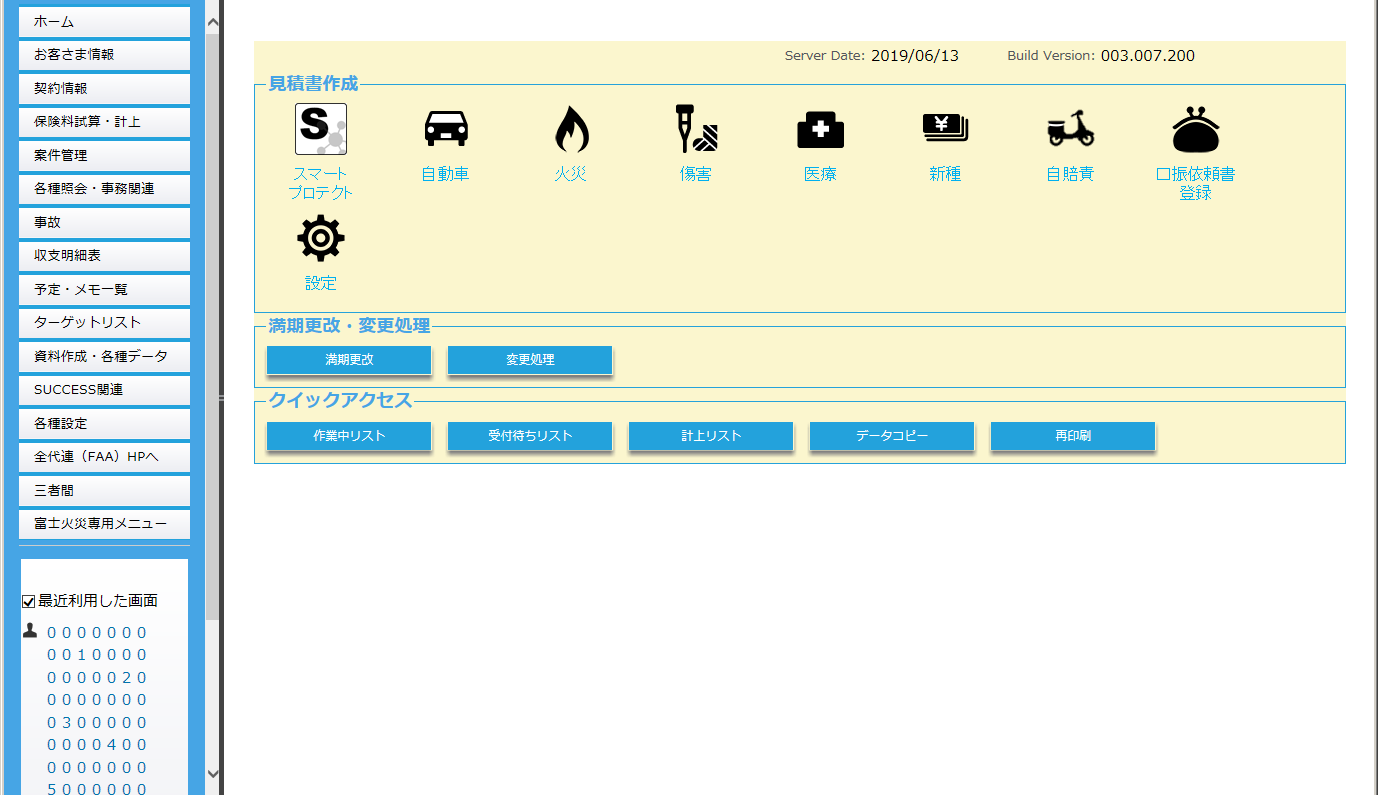Image resolution: width=1378 pixels, height=795 pixels.
Task: Select the 火災 flame icon
Action: [x=571, y=130]
